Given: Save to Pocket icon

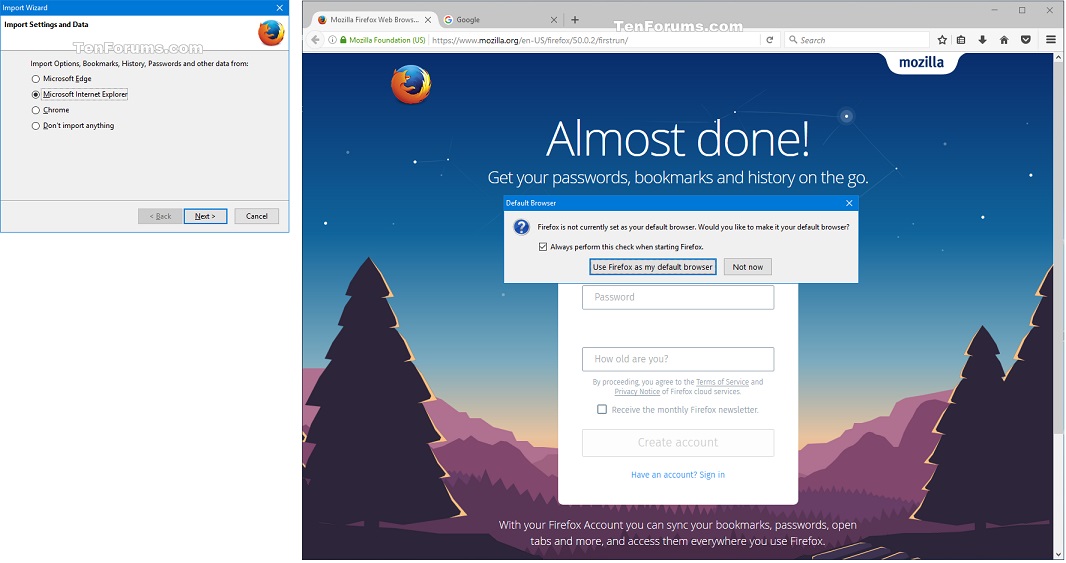Looking at the screenshot, I should click(x=1026, y=40).
